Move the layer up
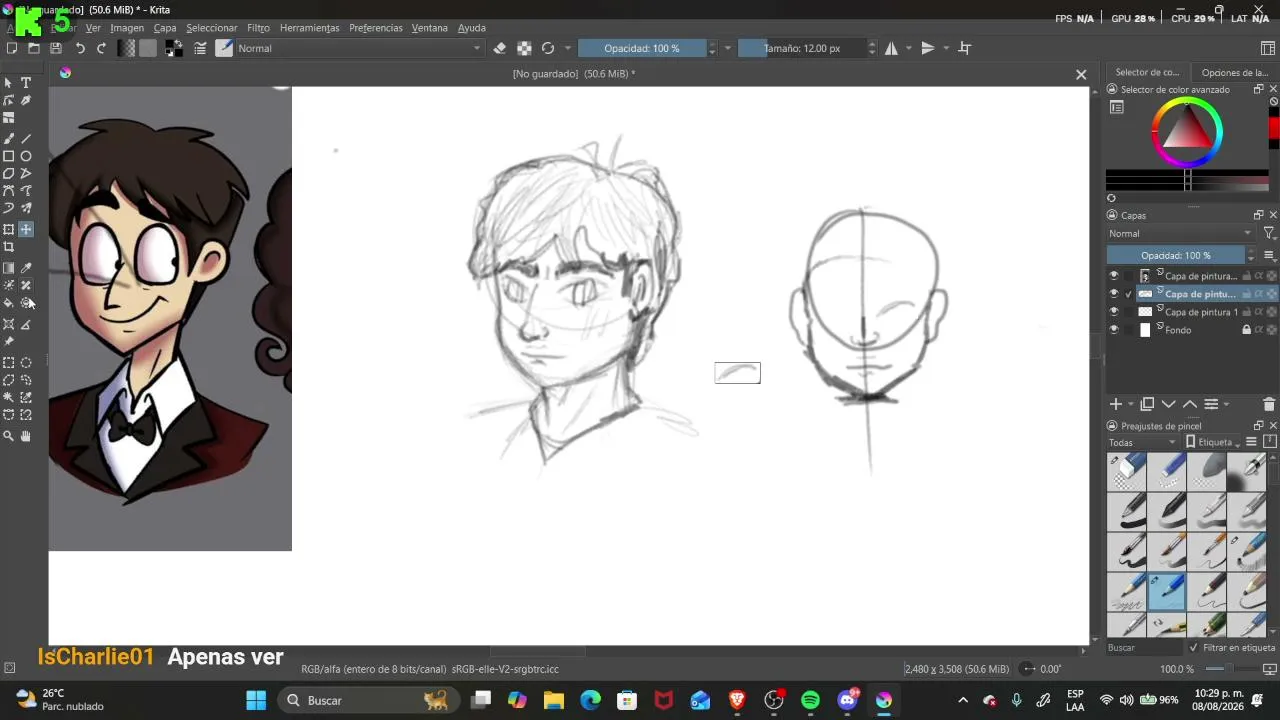Viewport: 1280px width, 720px height. [1190, 404]
